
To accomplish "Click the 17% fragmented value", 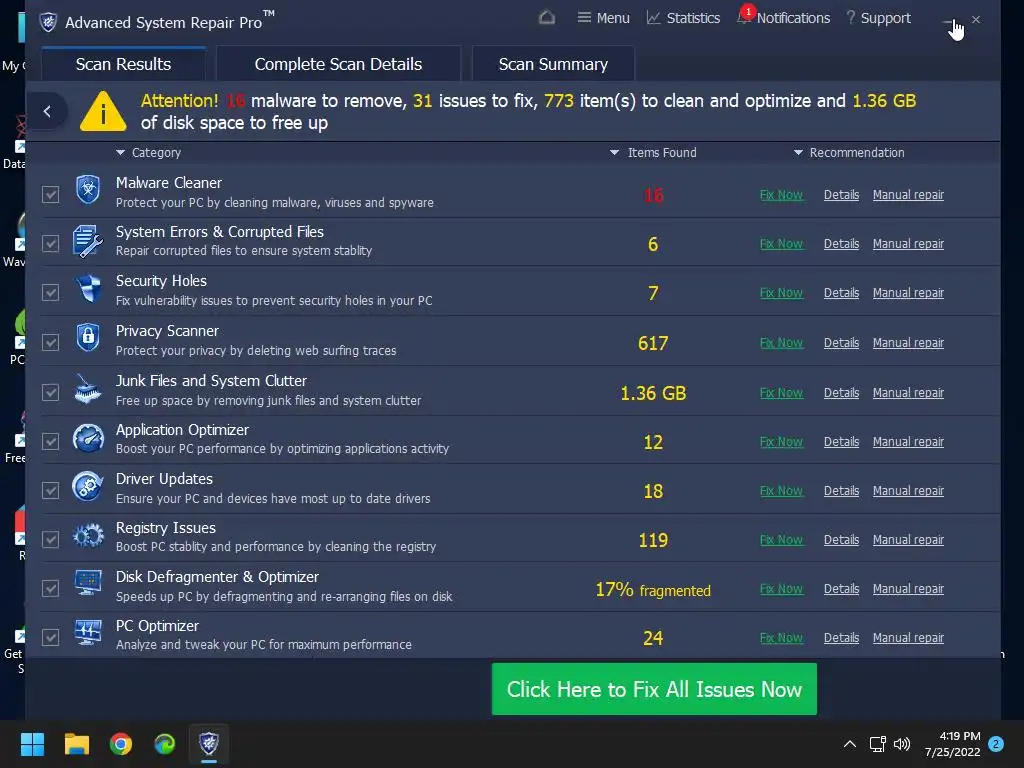I will (x=652, y=590).
